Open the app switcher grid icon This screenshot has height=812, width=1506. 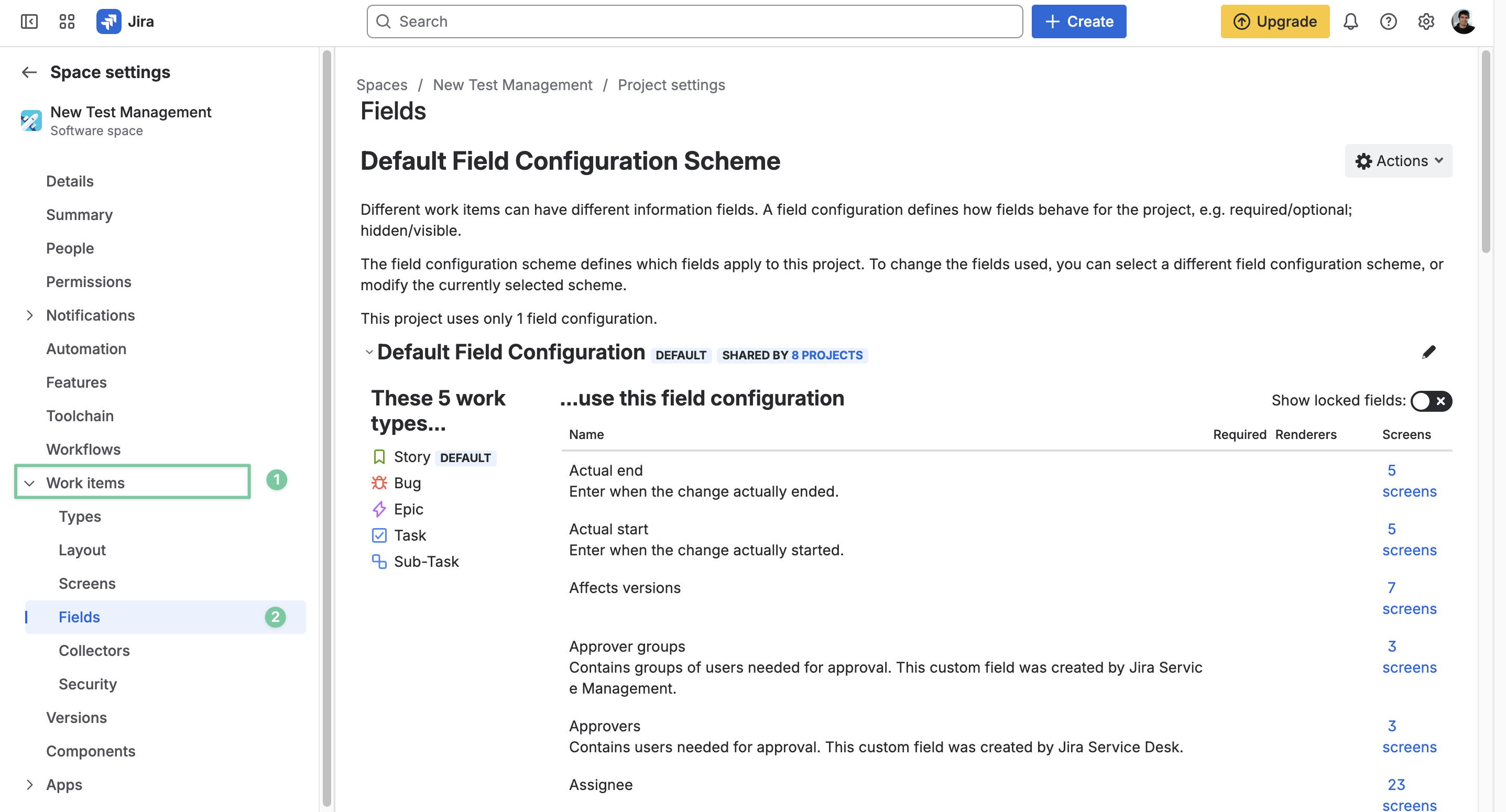click(67, 21)
